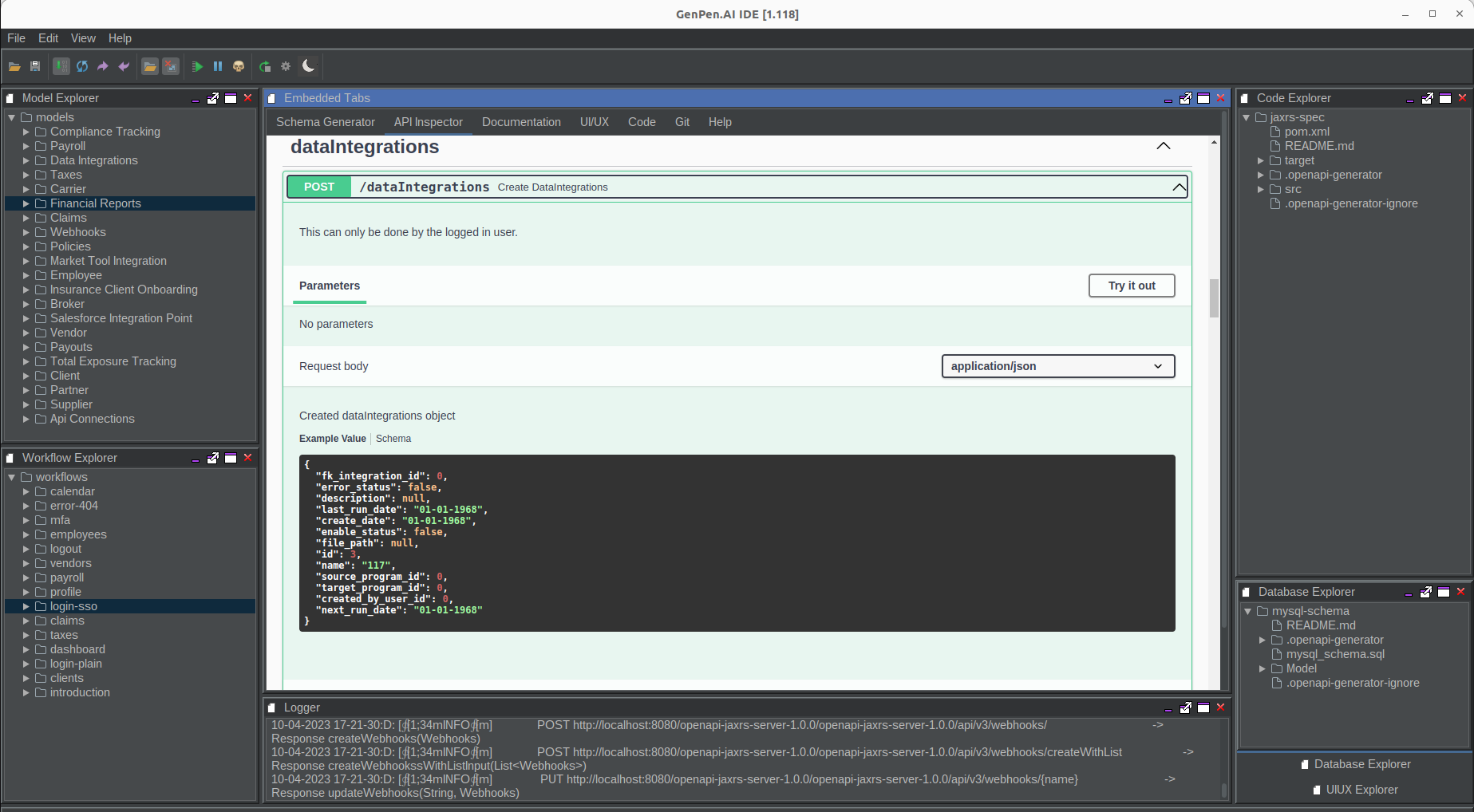The height and width of the screenshot is (812, 1474).
Task: Toggle the image with red X icon
Action: (x=171, y=66)
